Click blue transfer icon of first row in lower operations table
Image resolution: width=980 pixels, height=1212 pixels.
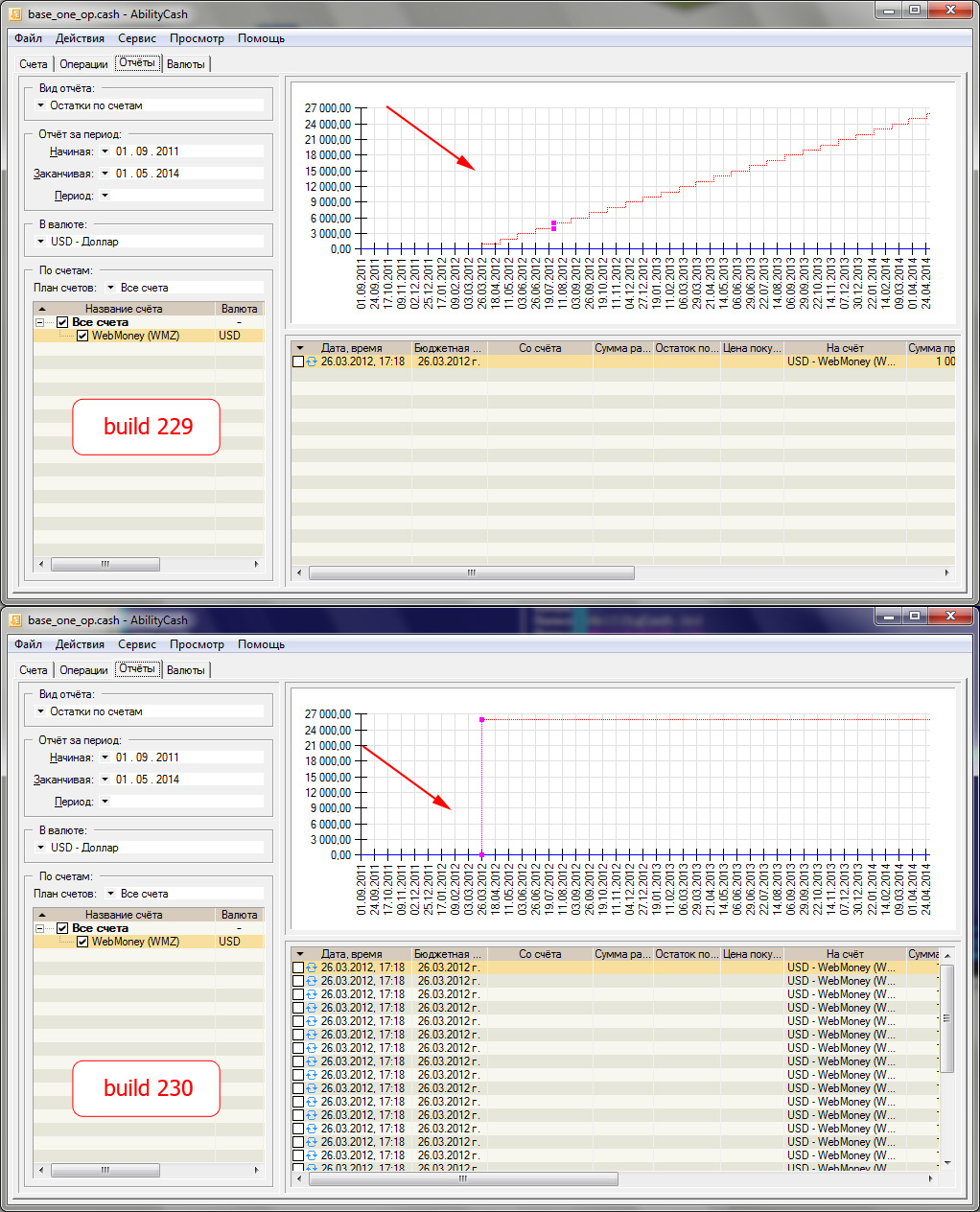(312, 967)
